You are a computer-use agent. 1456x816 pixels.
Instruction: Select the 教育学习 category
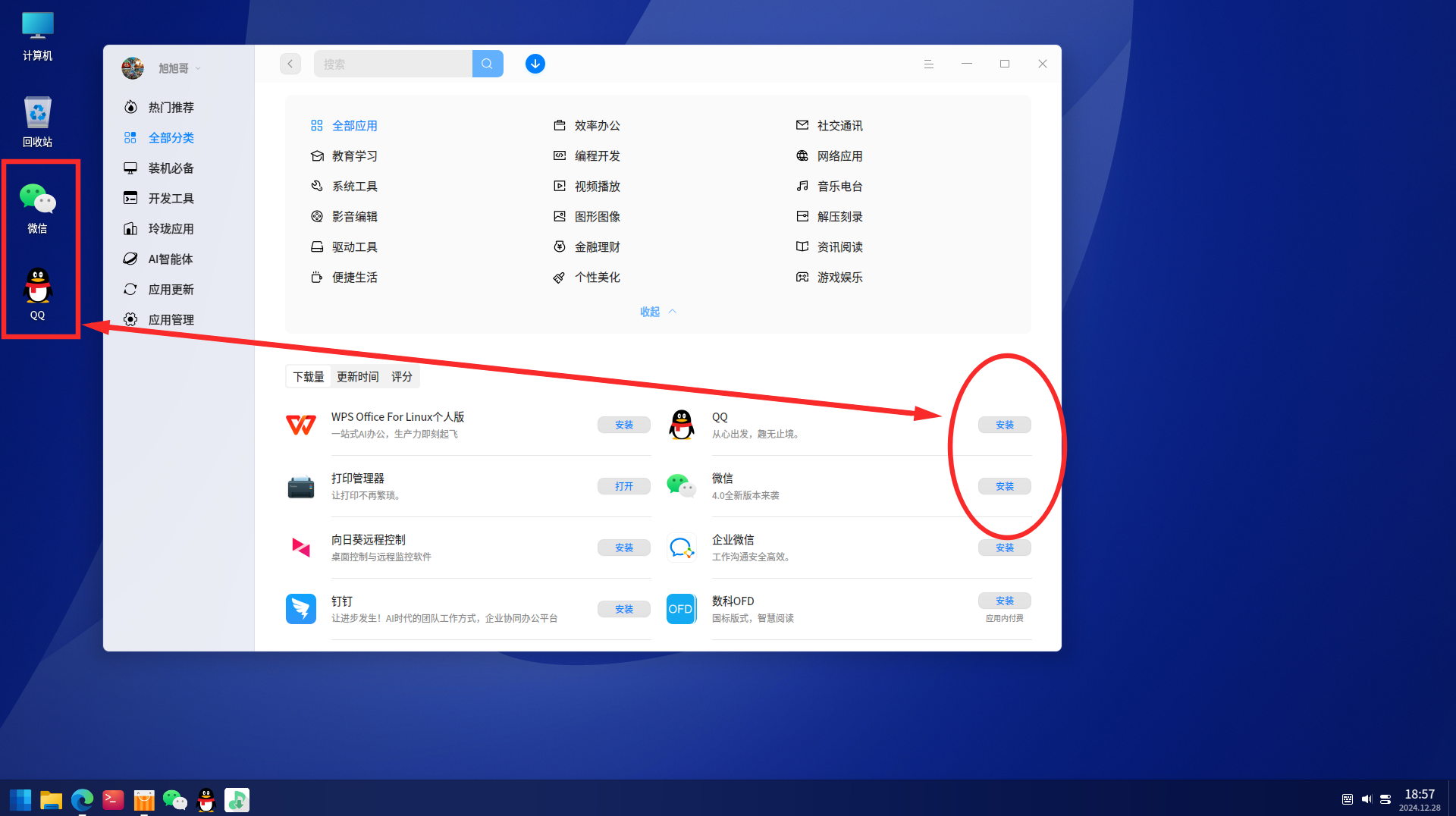(x=344, y=155)
